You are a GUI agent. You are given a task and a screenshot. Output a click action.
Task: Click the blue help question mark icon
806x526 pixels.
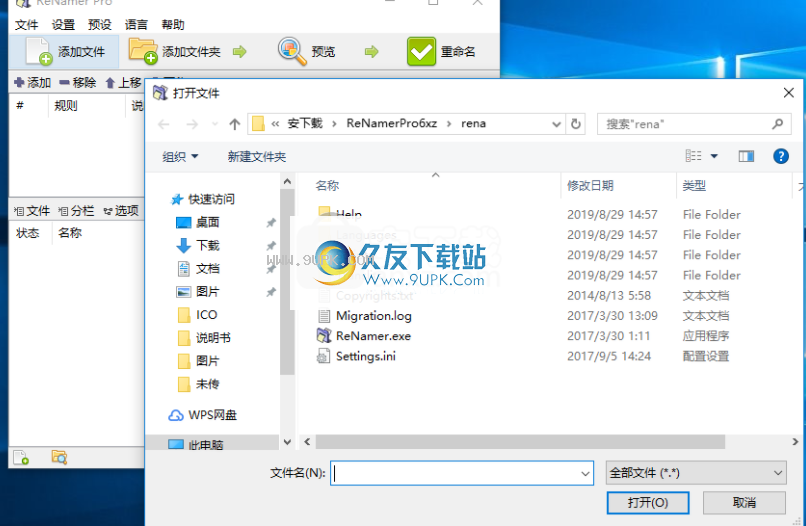click(781, 156)
